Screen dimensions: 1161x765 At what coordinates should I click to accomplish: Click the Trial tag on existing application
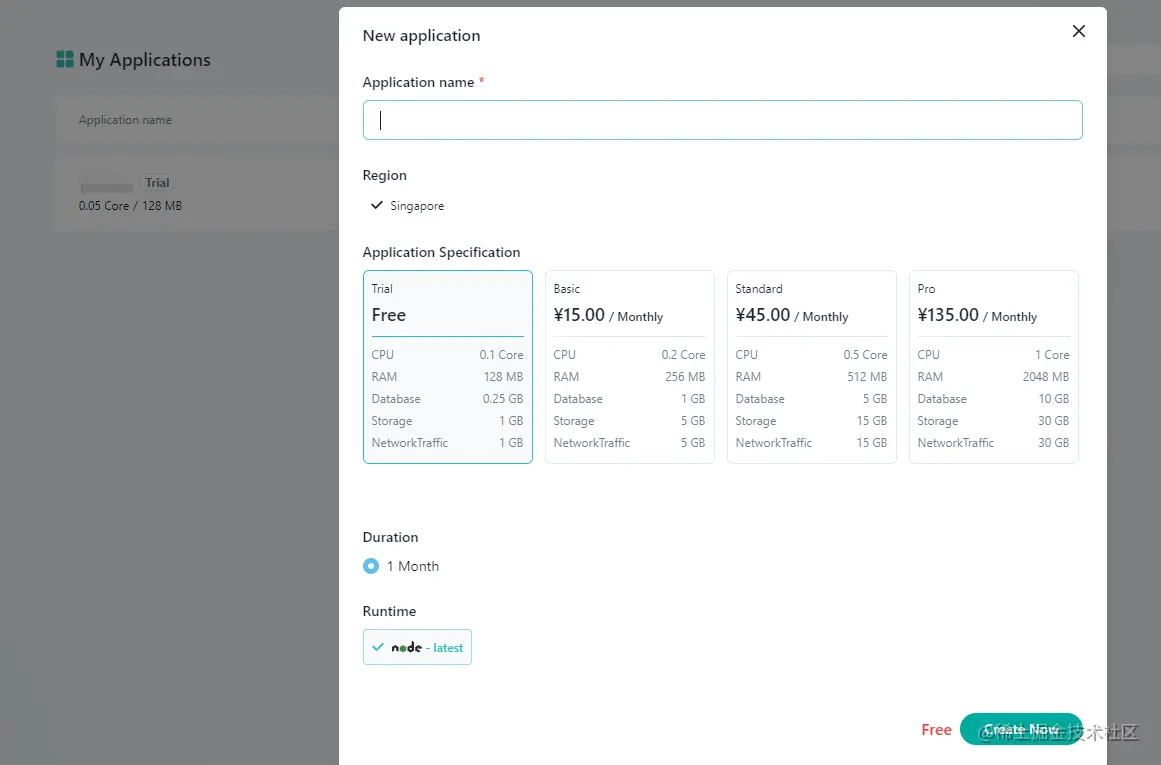coord(157,182)
